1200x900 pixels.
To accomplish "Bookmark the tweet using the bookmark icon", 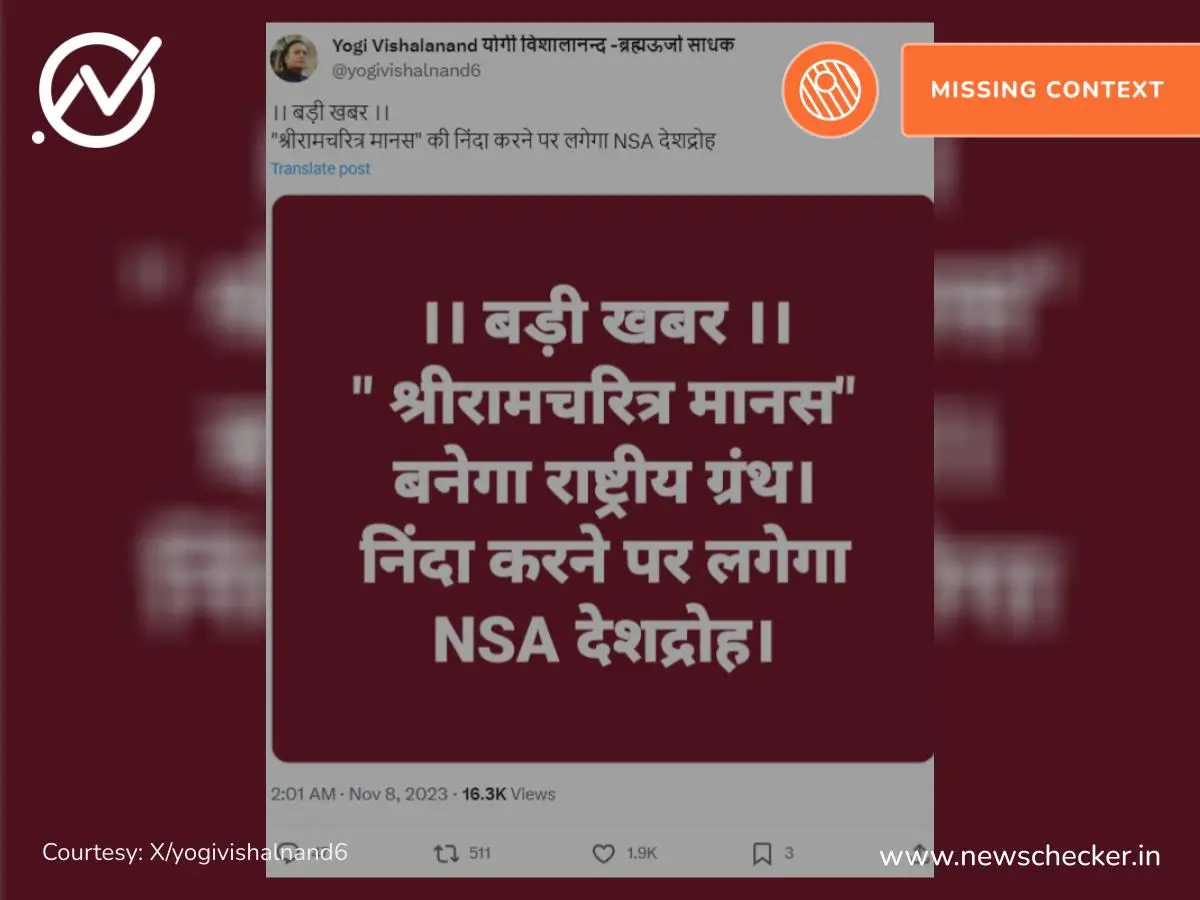I will pos(762,853).
